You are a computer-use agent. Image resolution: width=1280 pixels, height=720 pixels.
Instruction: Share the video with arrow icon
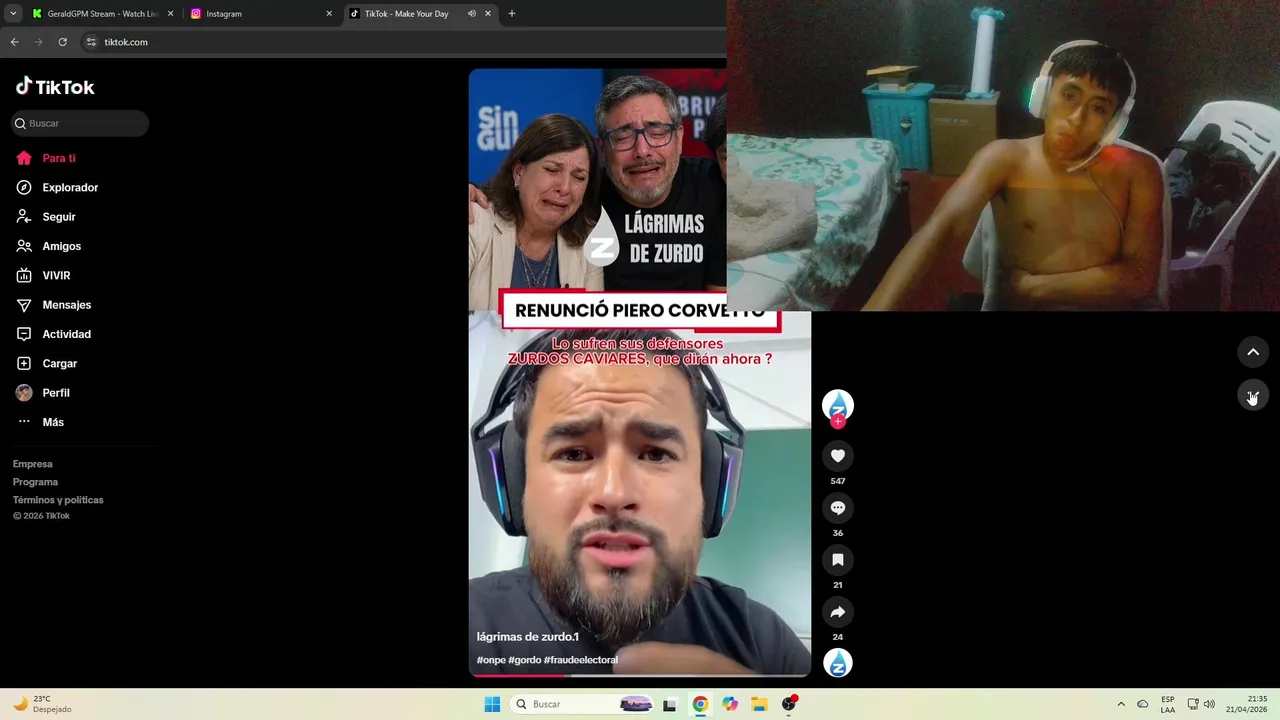coord(838,612)
